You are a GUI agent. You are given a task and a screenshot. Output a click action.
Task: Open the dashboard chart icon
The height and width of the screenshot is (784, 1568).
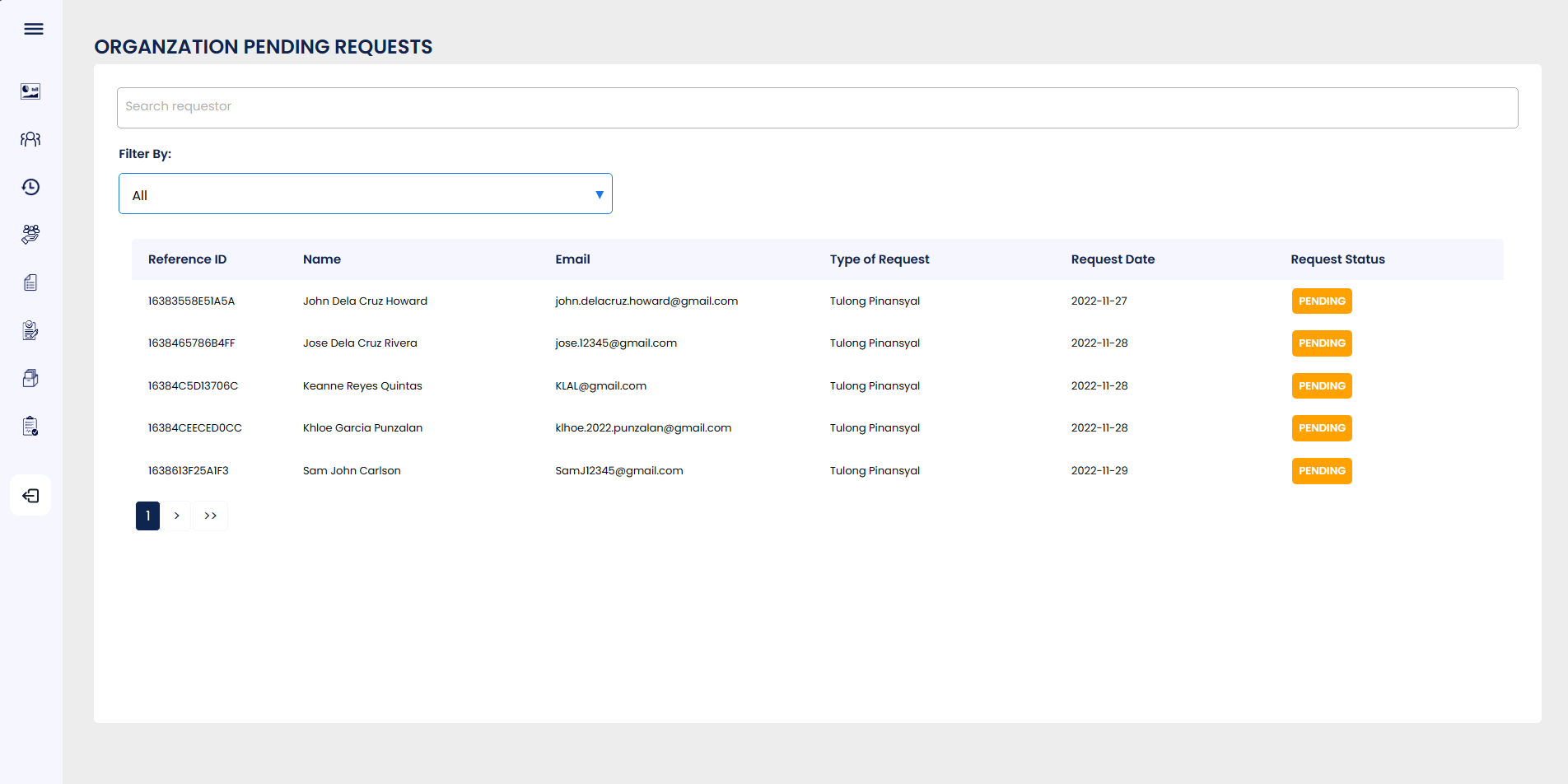[30, 91]
